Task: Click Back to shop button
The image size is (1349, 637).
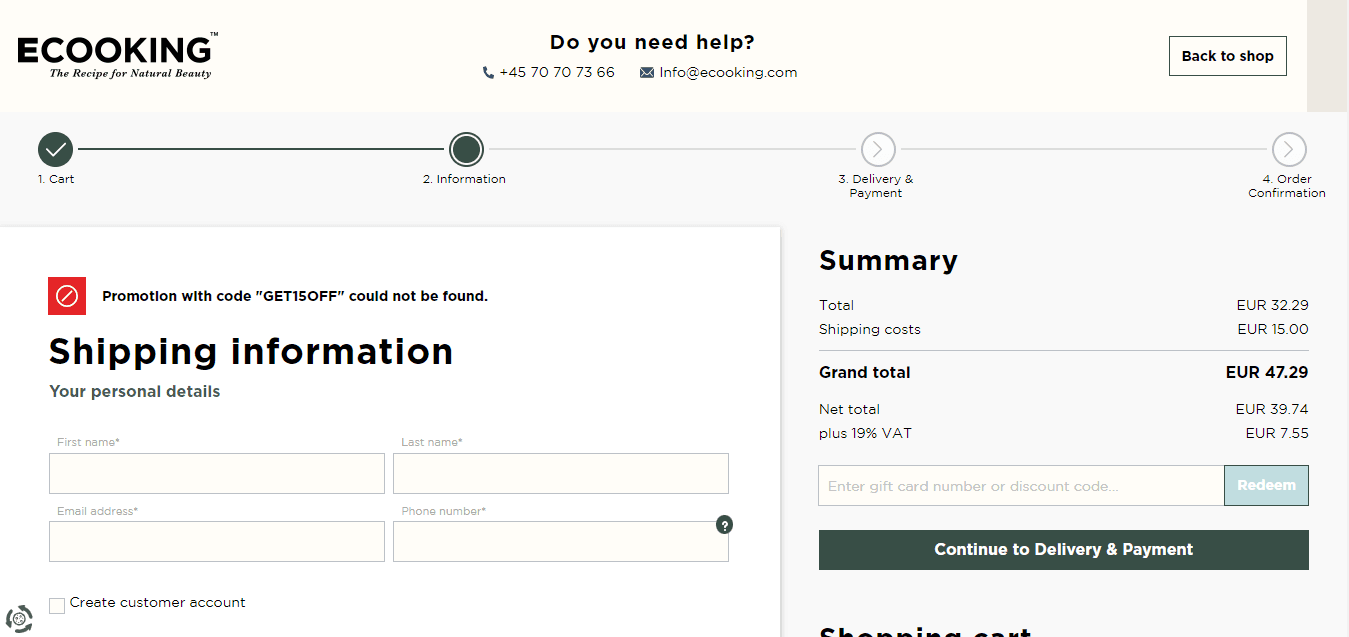Action: [x=1228, y=56]
